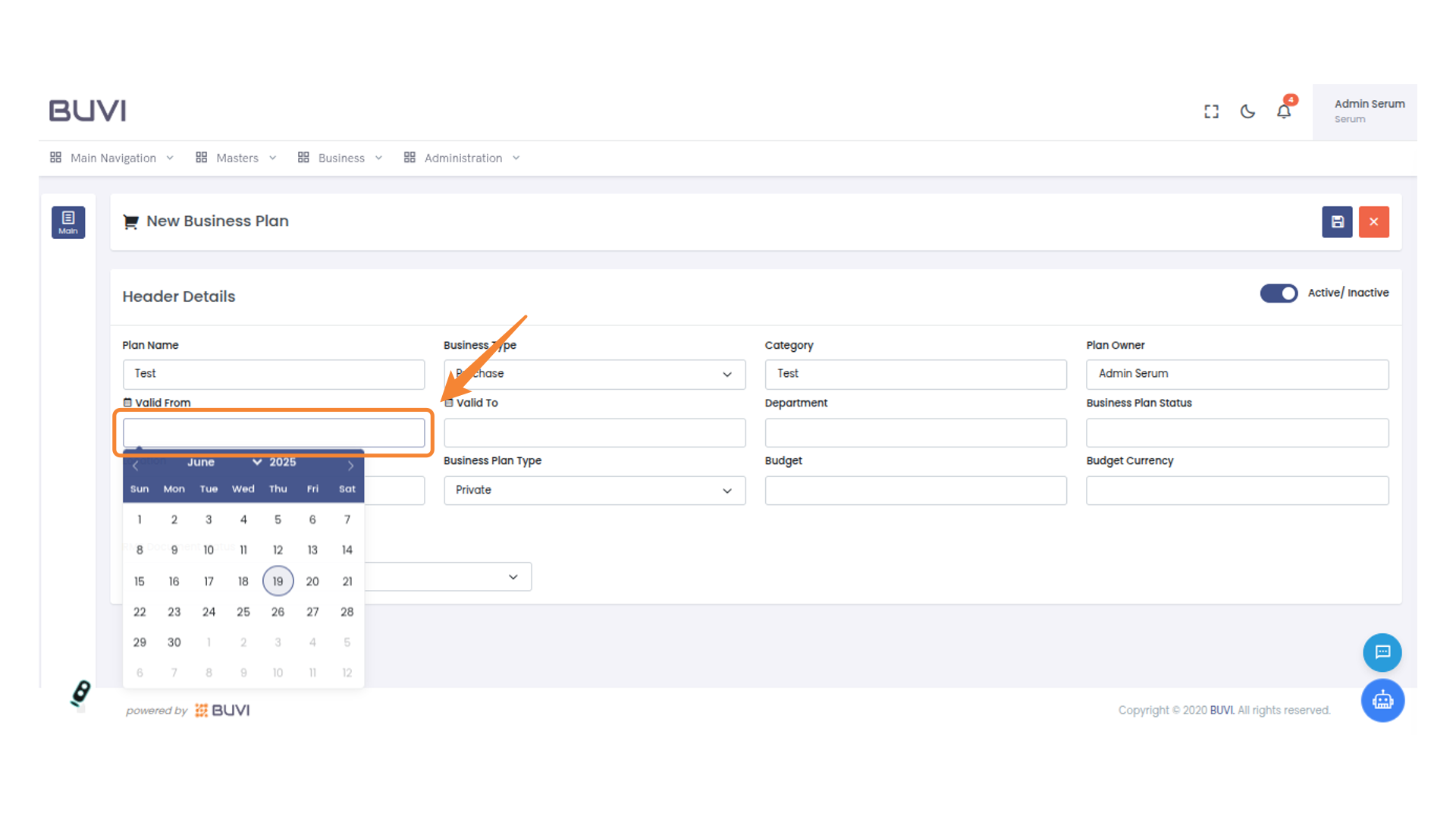The image size is (1456, 819).
Task: Expand the Business Plan Type dropdown
Action: (595, 491)
